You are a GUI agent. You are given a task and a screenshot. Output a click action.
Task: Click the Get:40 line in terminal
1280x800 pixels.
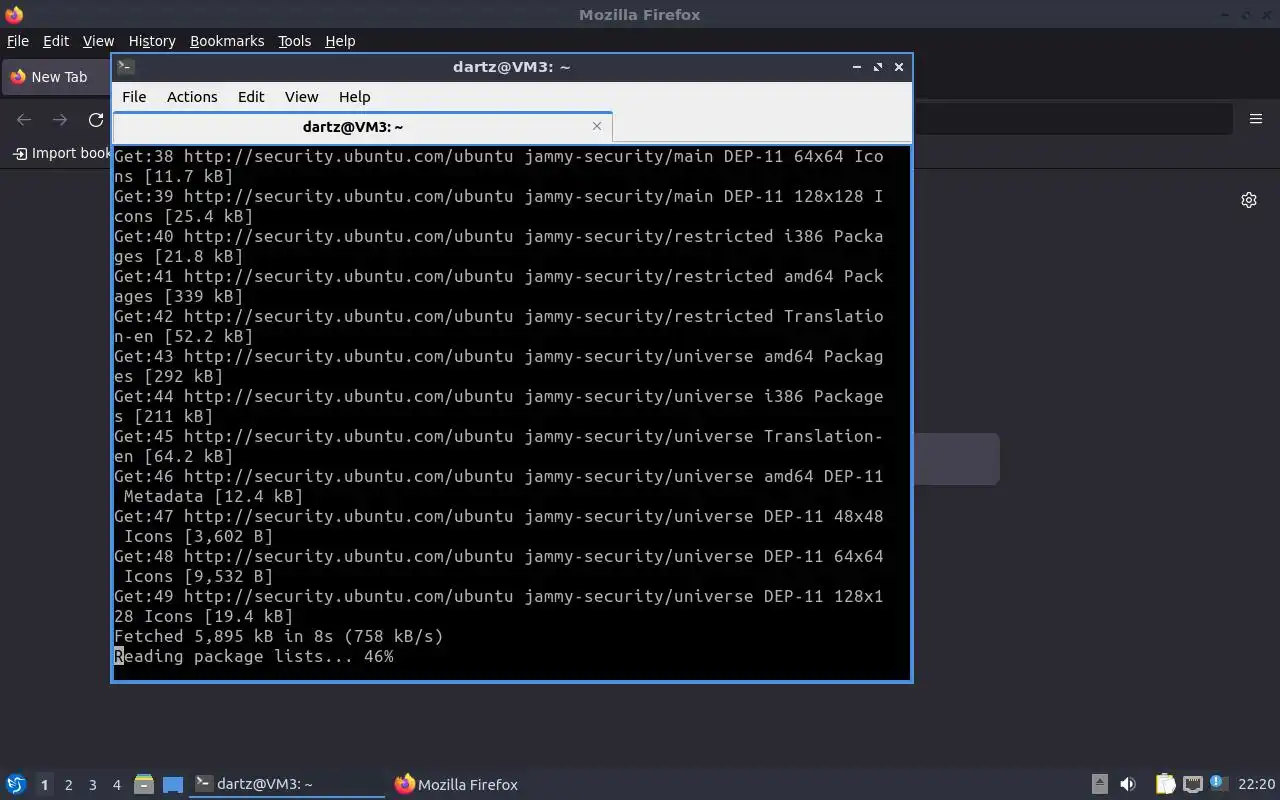(499, 246)
